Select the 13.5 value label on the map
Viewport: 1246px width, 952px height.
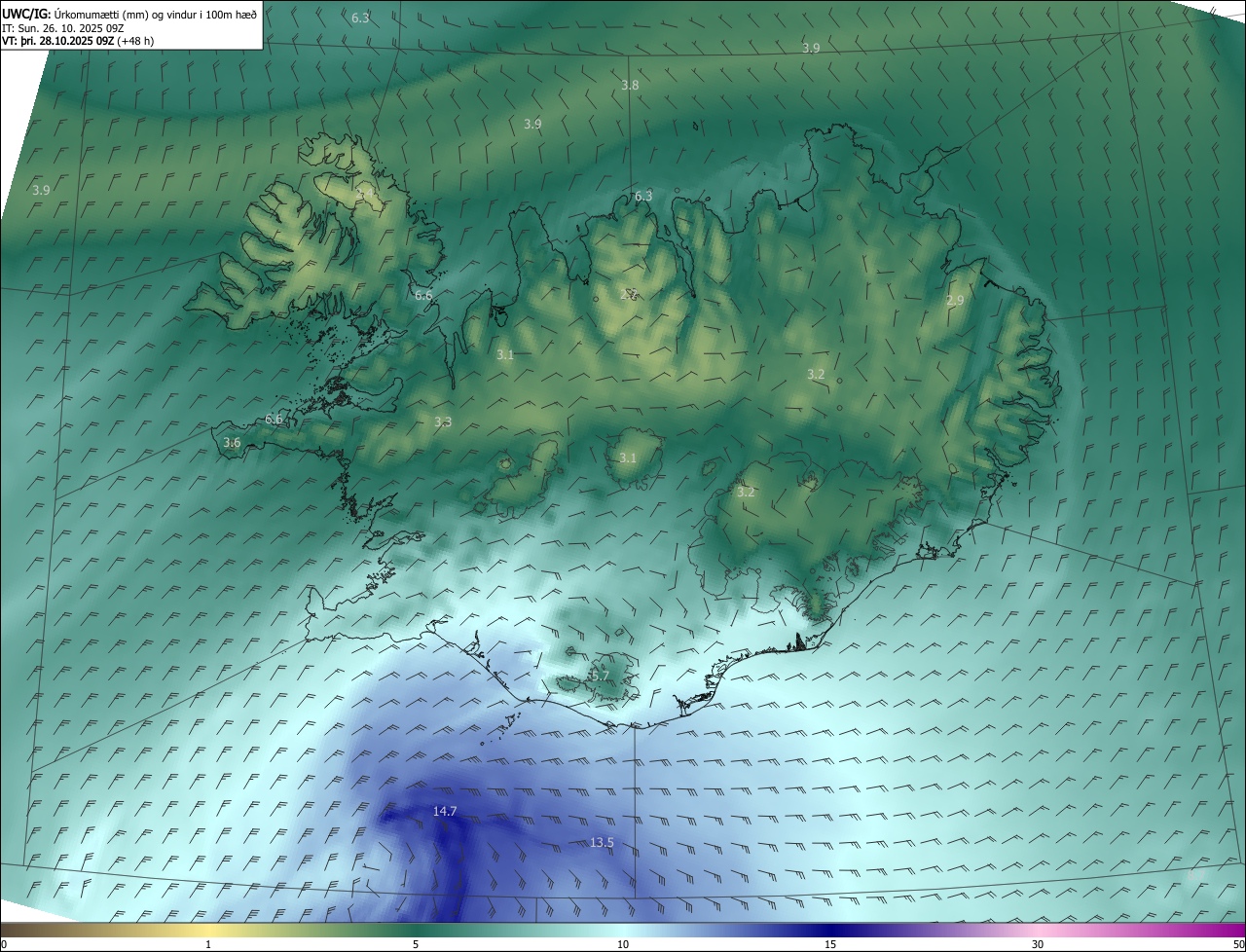click(x=602, y=843)
